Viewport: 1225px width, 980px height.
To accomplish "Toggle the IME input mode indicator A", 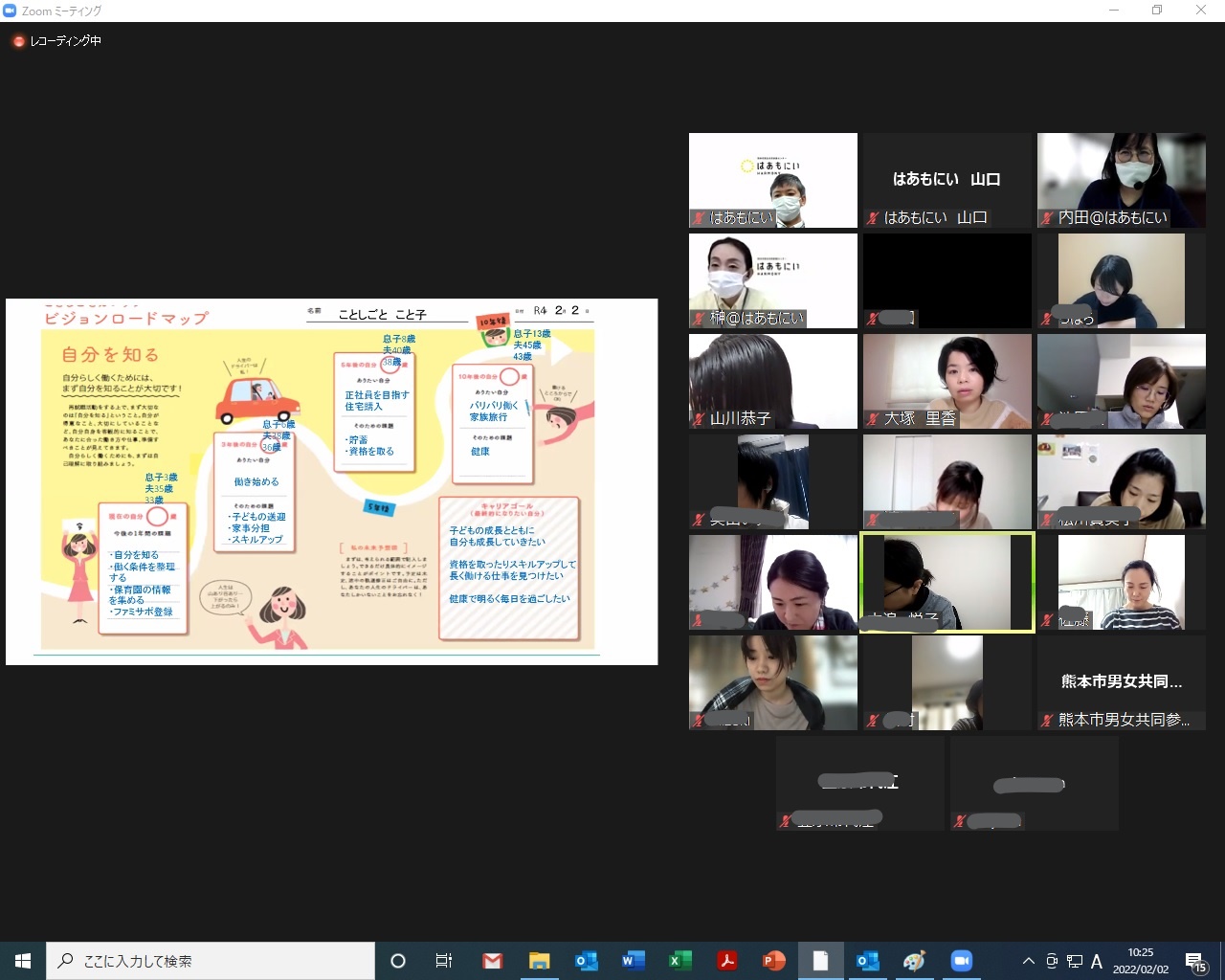I will (x=1097, y=961).
